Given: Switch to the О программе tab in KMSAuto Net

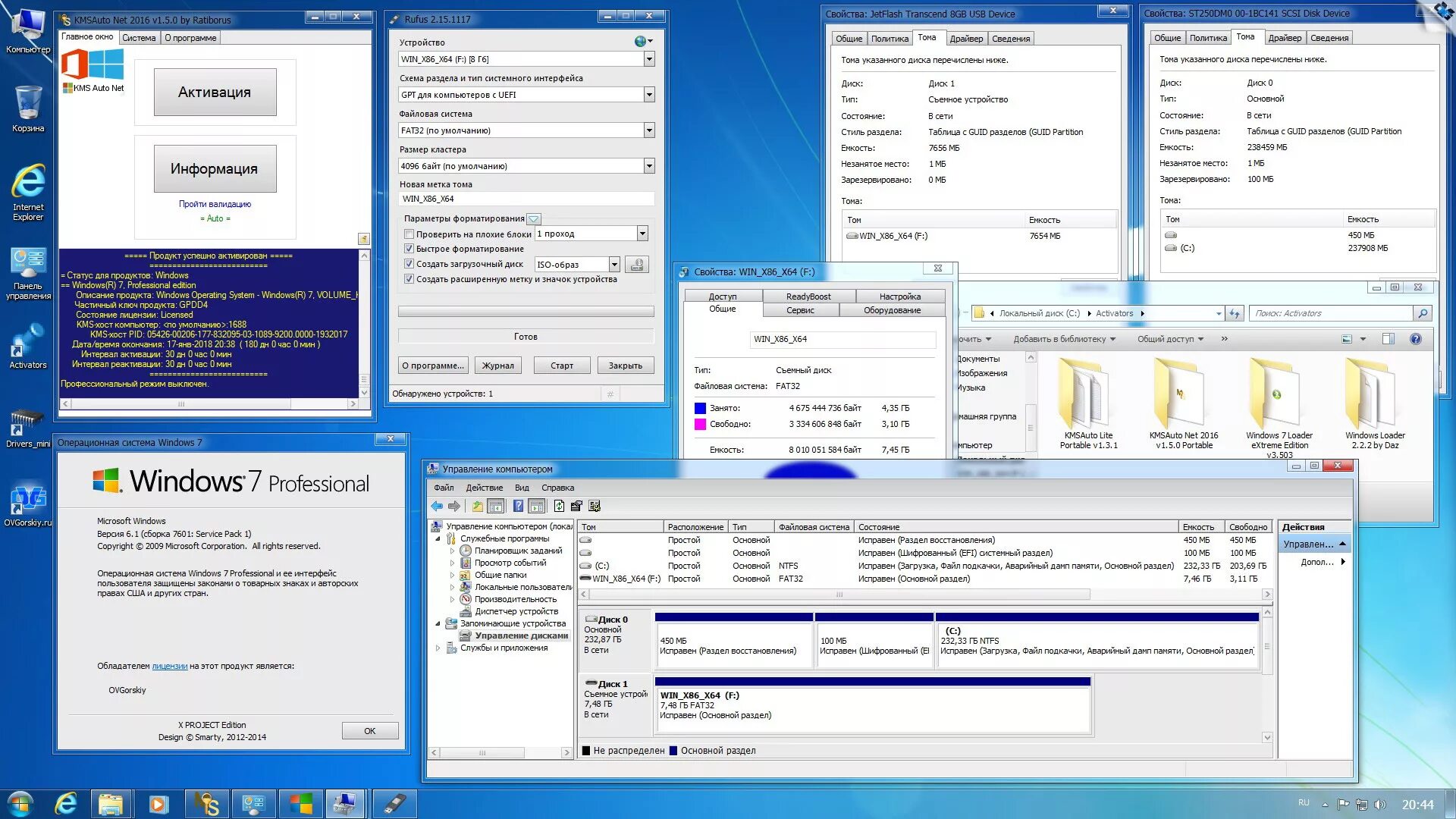Looking at the screenshot, I should (190, 38).
